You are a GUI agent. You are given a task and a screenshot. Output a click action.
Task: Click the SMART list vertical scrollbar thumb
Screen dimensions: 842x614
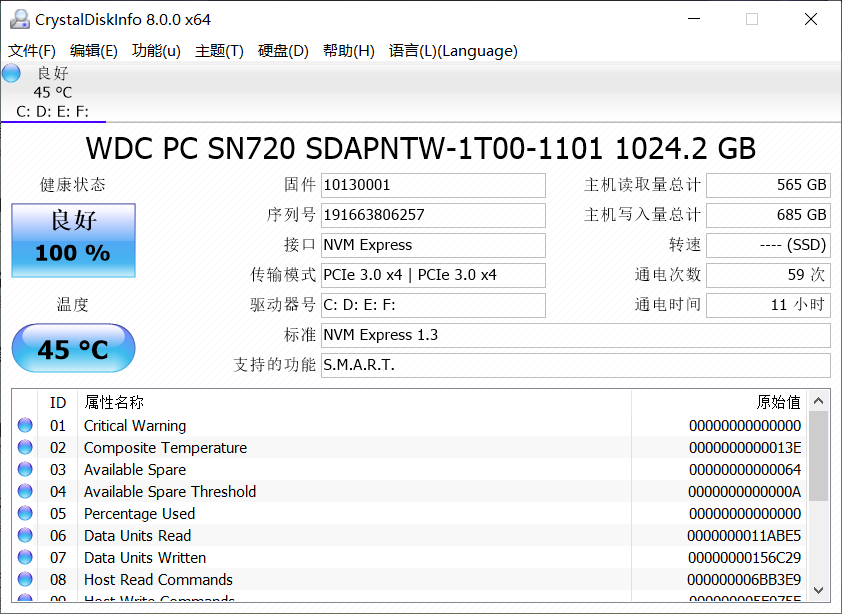pos(818,456)
